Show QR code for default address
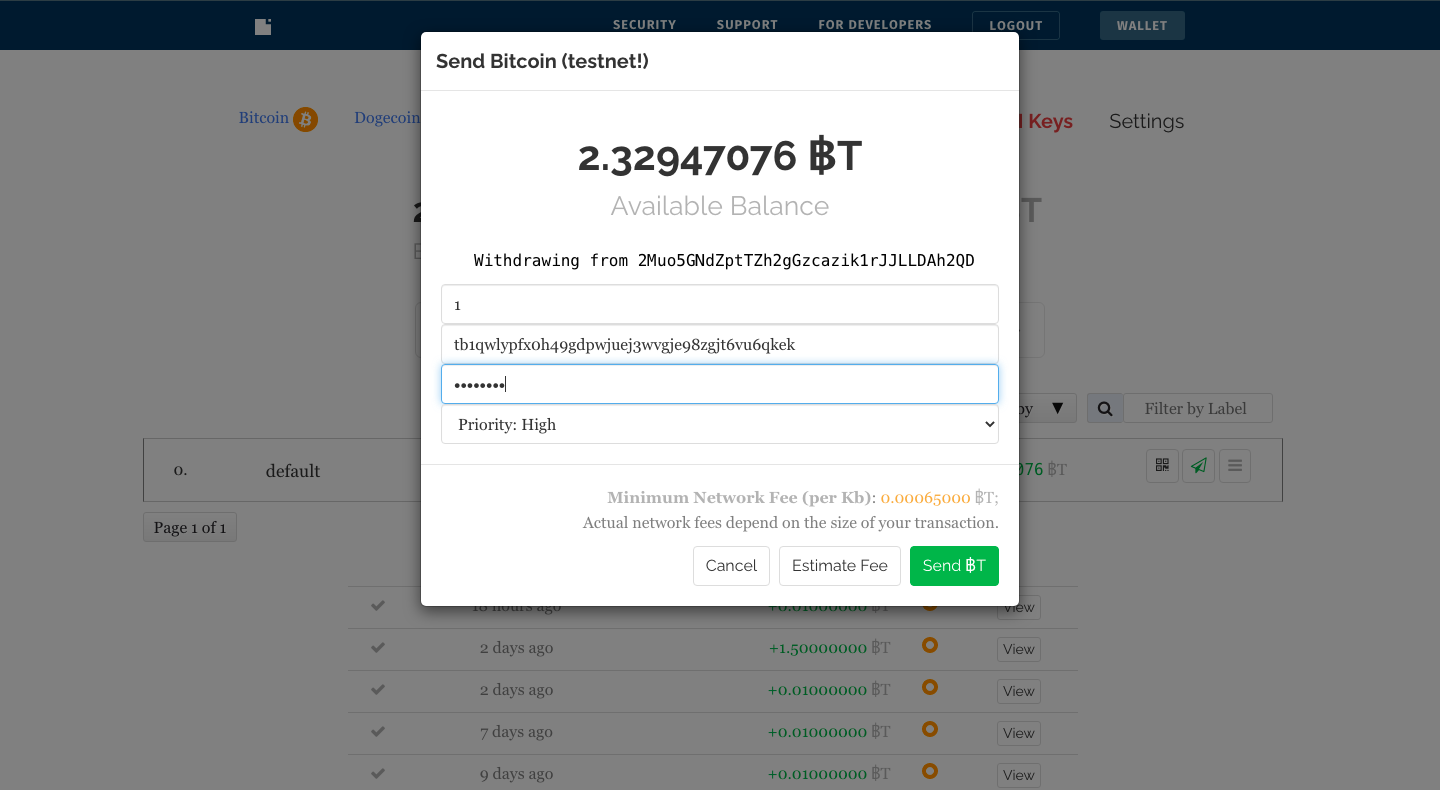Image resolution: width=1440 pixels, height=790 pixels. coord(1162,465)
